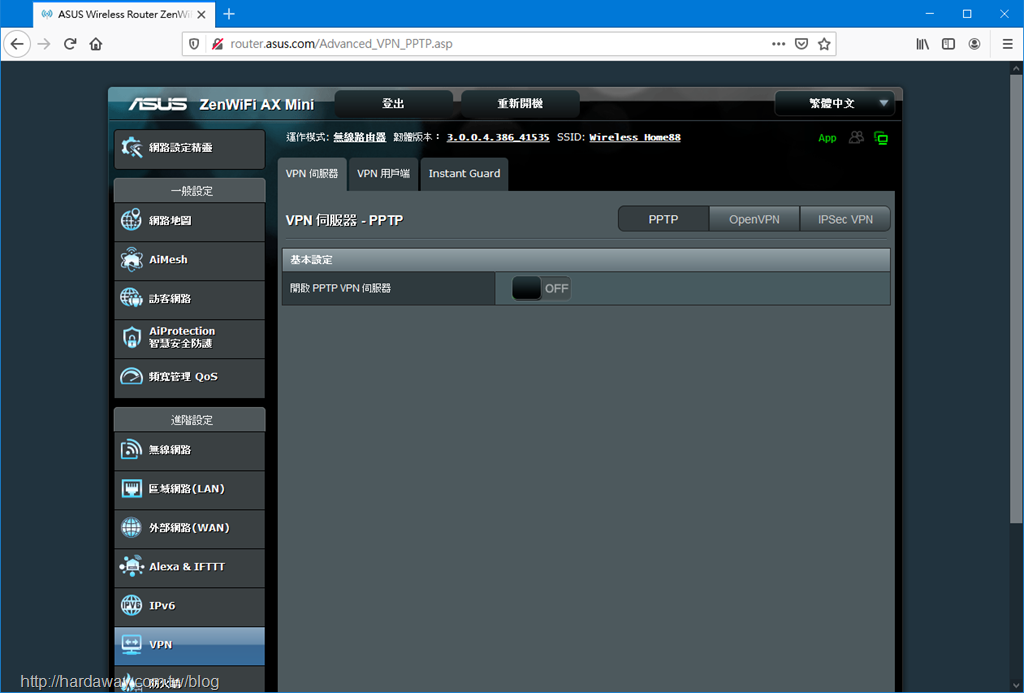Open Alexa & IFTTT page
This screenshot has width=1024, height=693.
coord(189,567)
